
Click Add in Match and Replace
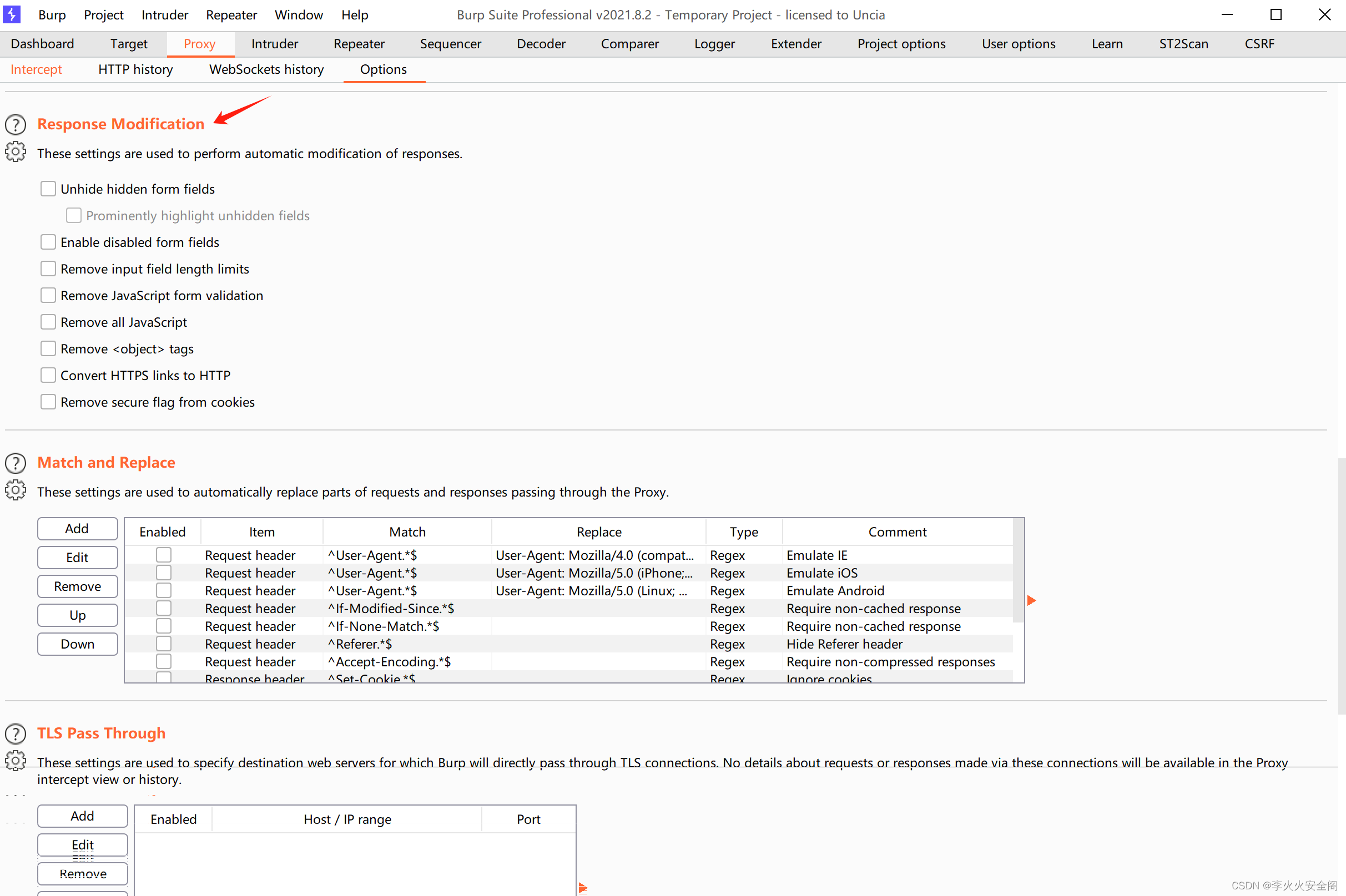78,529
